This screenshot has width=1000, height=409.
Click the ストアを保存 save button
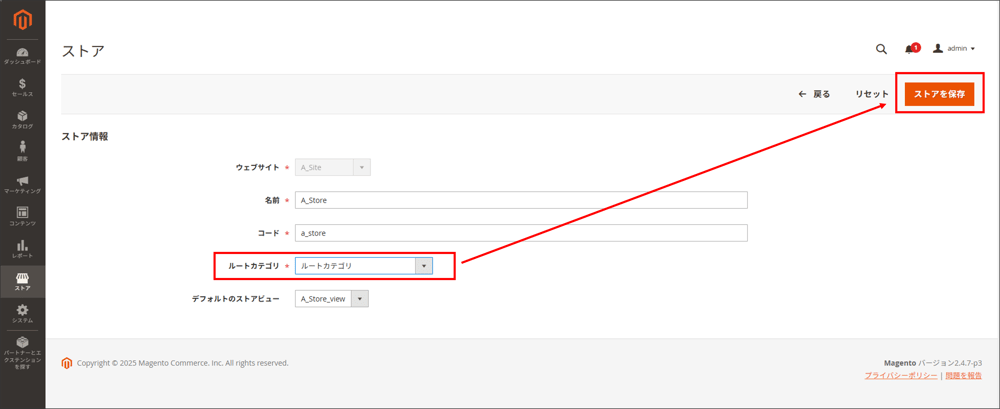point(939,94)
